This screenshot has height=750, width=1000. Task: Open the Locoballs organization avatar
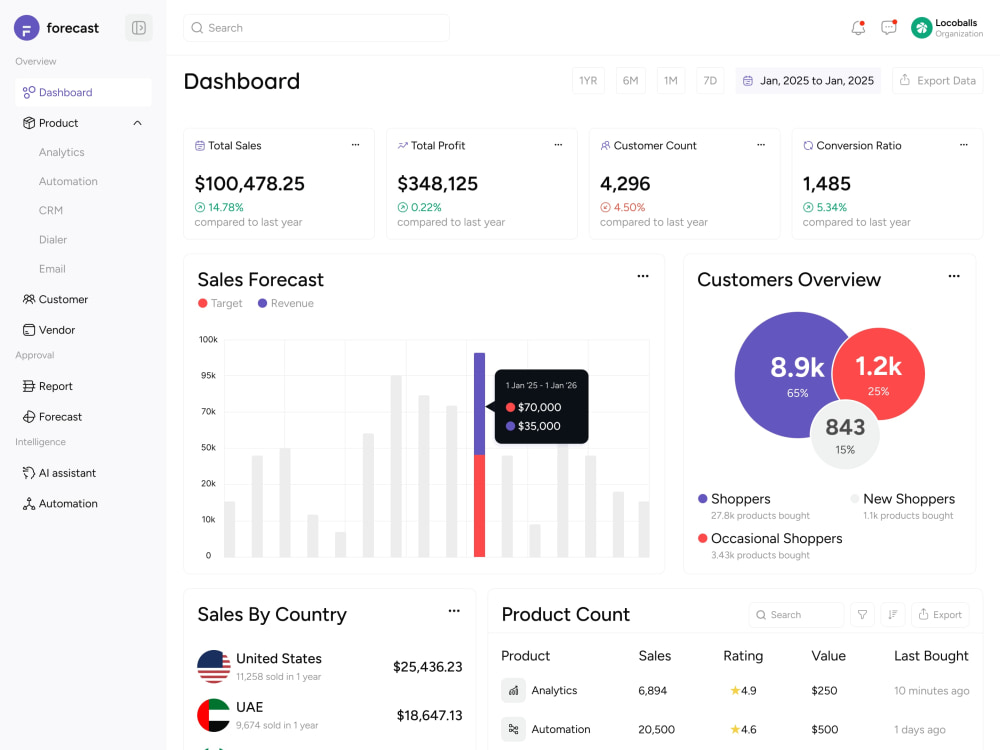[x=921, y=28]
